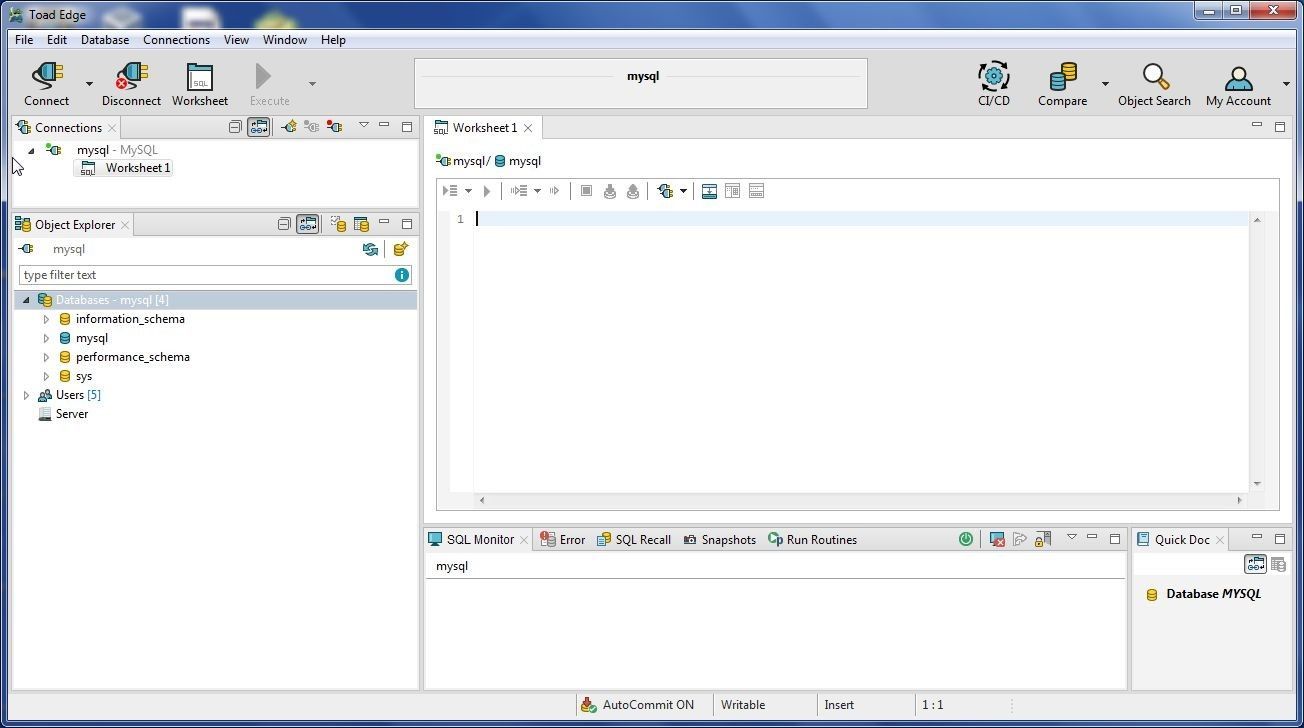Open the View menu

pos(236,40)
